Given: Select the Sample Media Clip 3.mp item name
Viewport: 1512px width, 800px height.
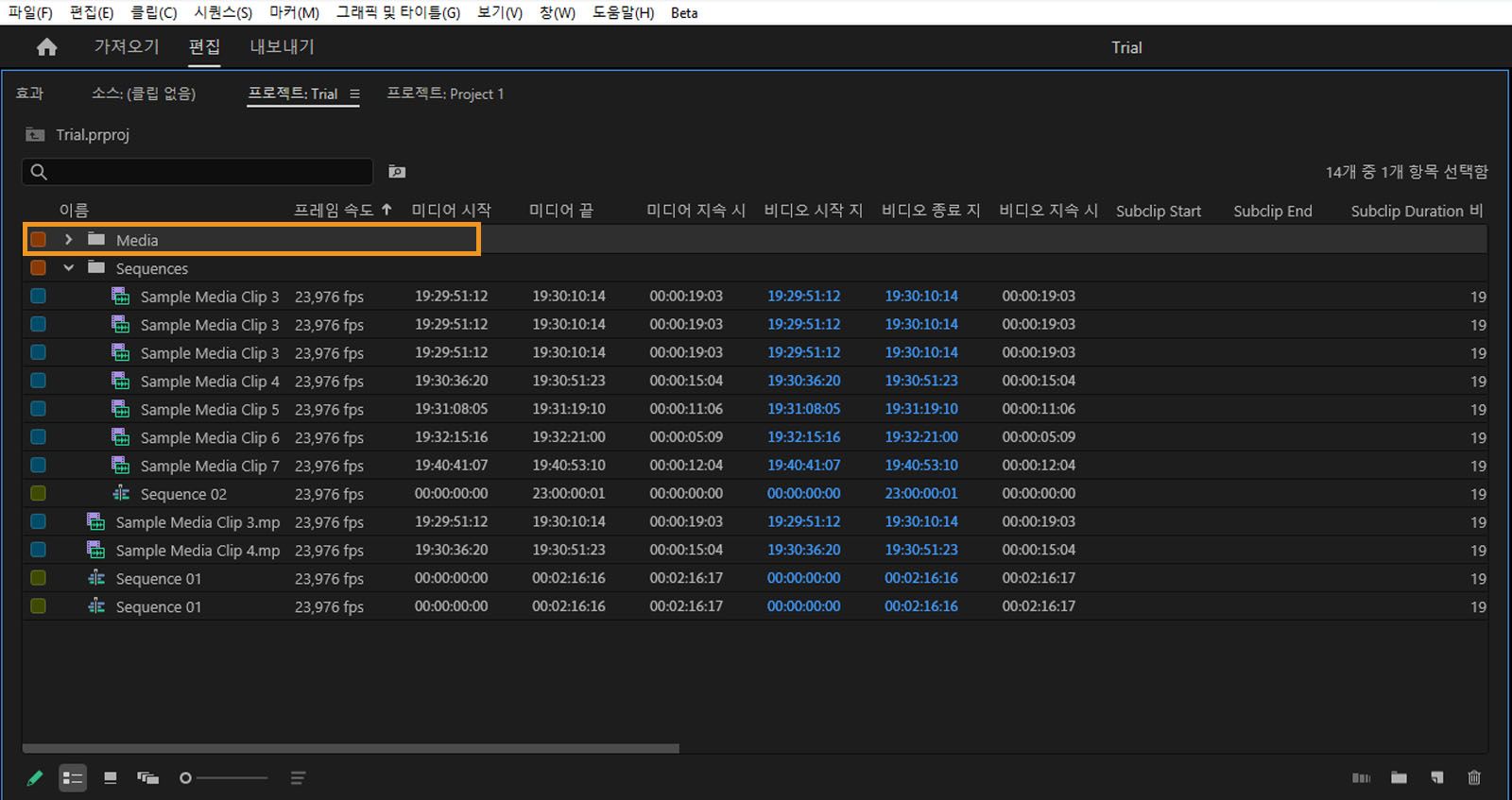Looking at the screenshot, I should point(198,522).
